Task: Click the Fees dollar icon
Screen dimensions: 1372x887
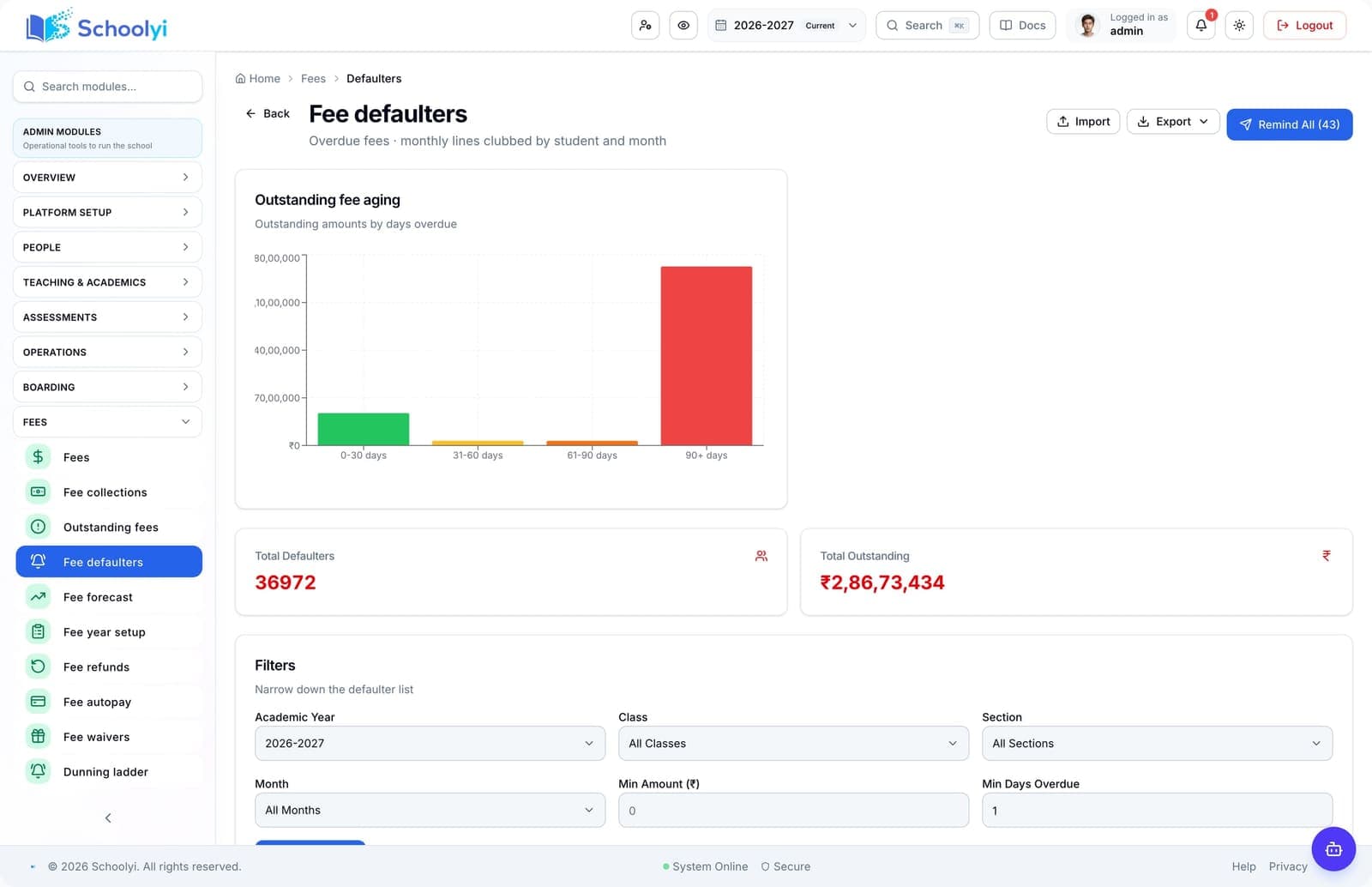Action: 38,457
